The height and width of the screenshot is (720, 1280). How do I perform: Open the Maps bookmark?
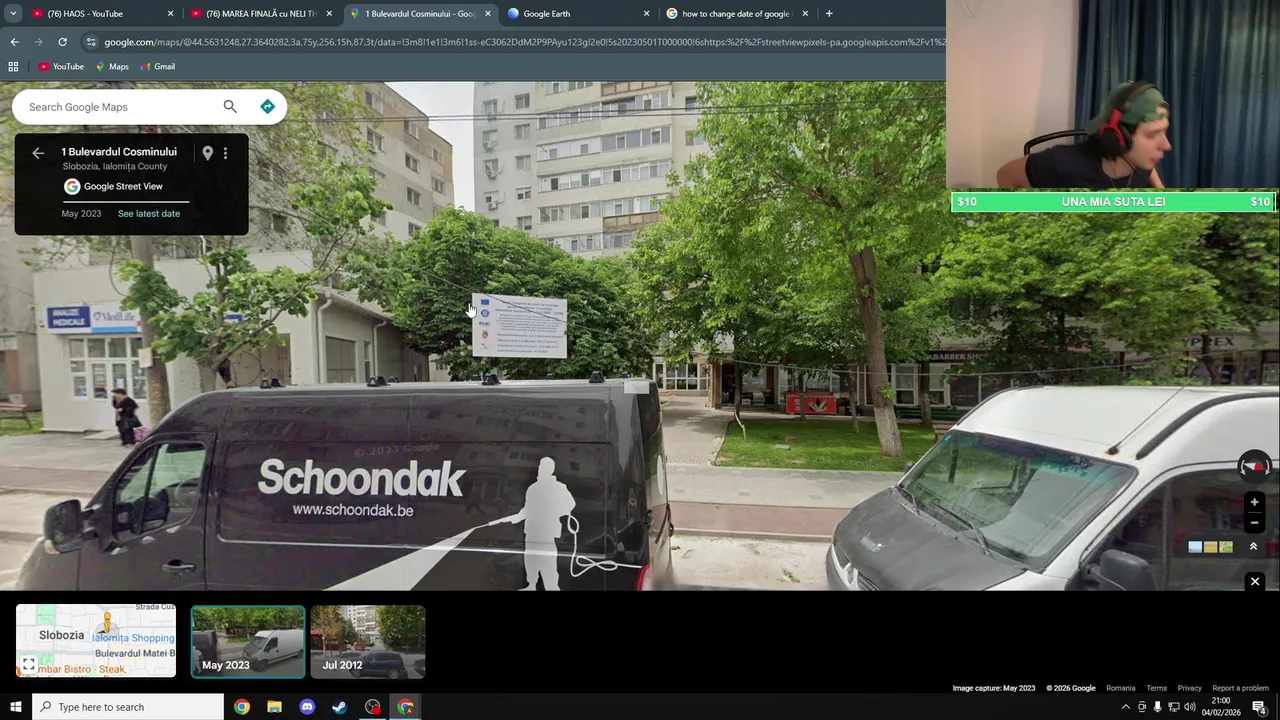pos(112,67)
